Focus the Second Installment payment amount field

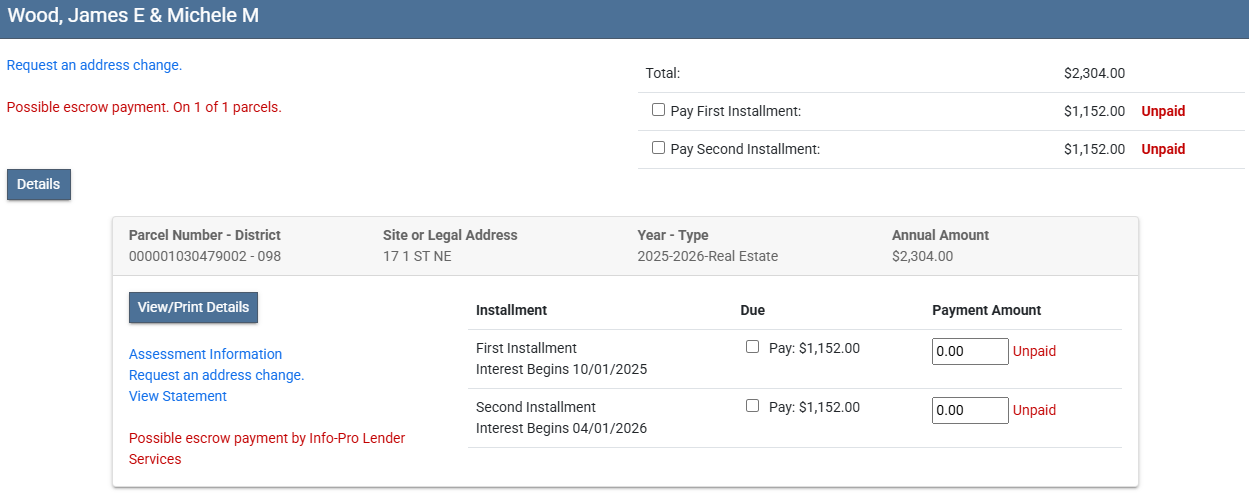point(969,410)
